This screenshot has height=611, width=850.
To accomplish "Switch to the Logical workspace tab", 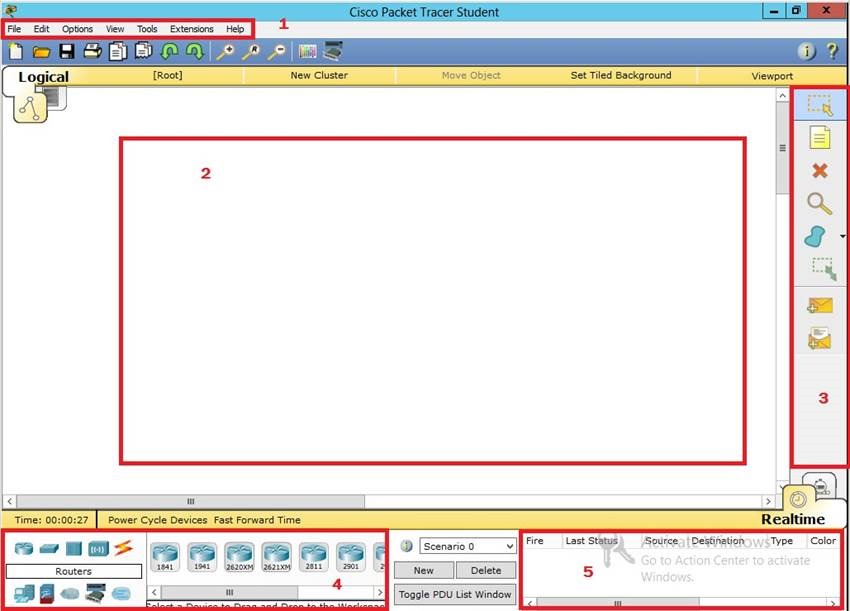I will click(x=43, y=77).
